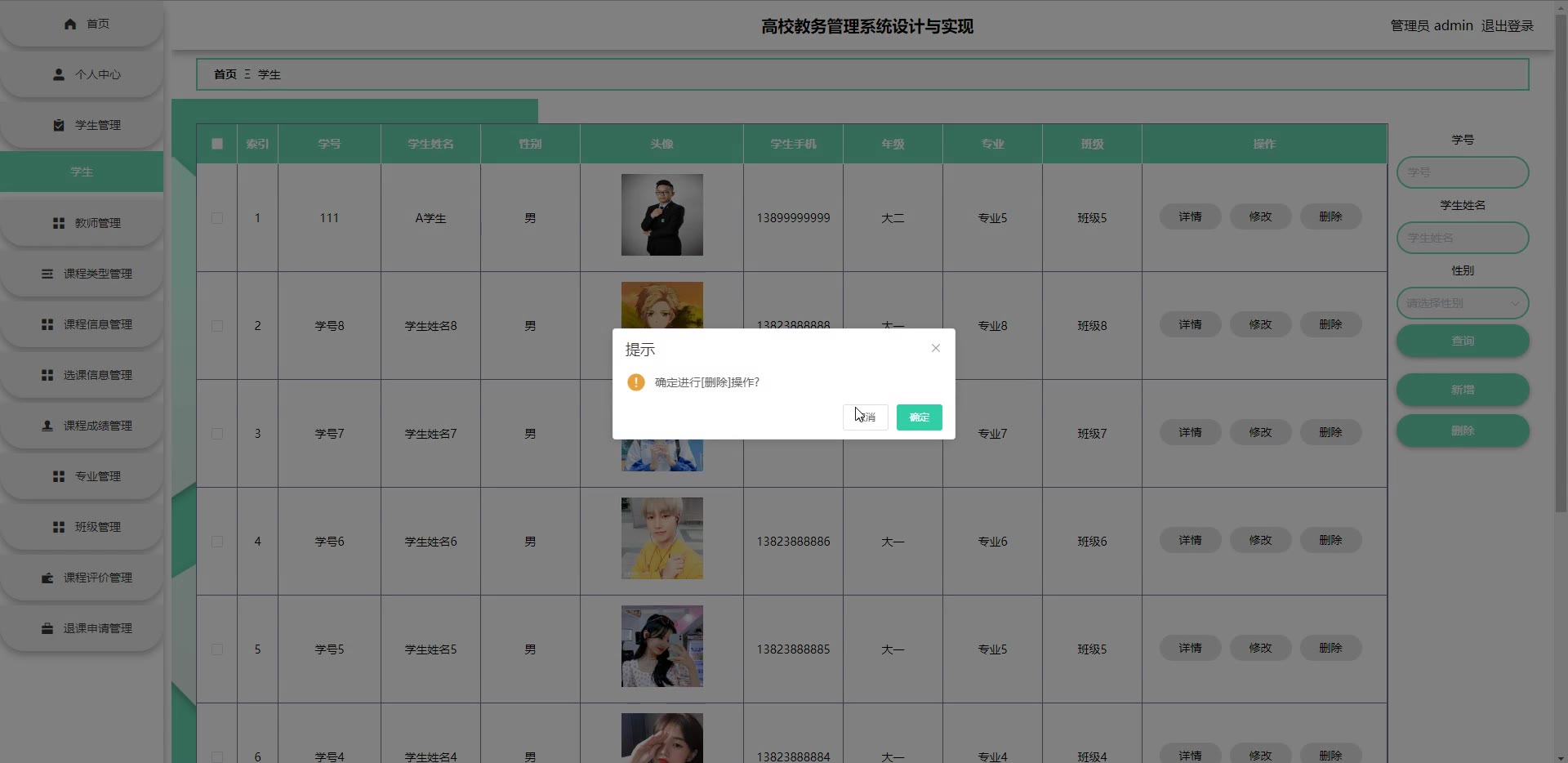
Task: Click the person icon beside 个人中心
Action: (x=59, y=74)
